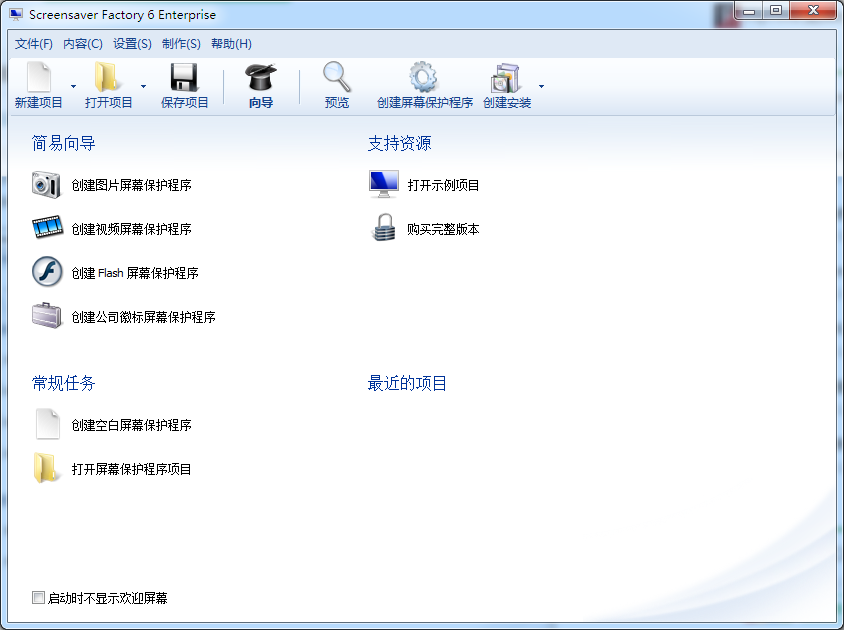This screenshot has width=844, height=630.
Task: Select 创建 Flash 屏幕保护程序 link
Action: (135, 274)
